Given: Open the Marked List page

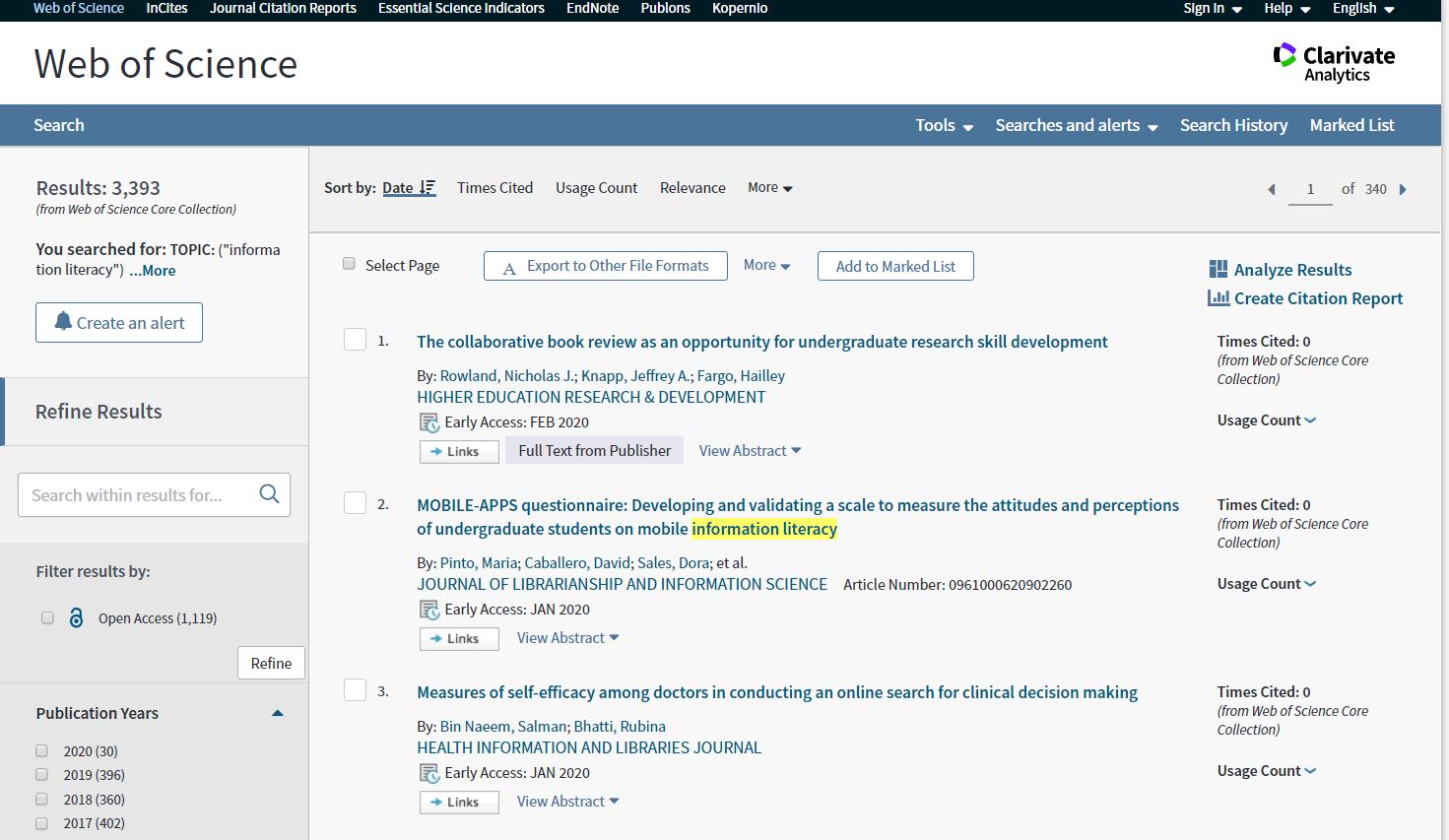Looking at the screenshot, I should point(1351,125).
